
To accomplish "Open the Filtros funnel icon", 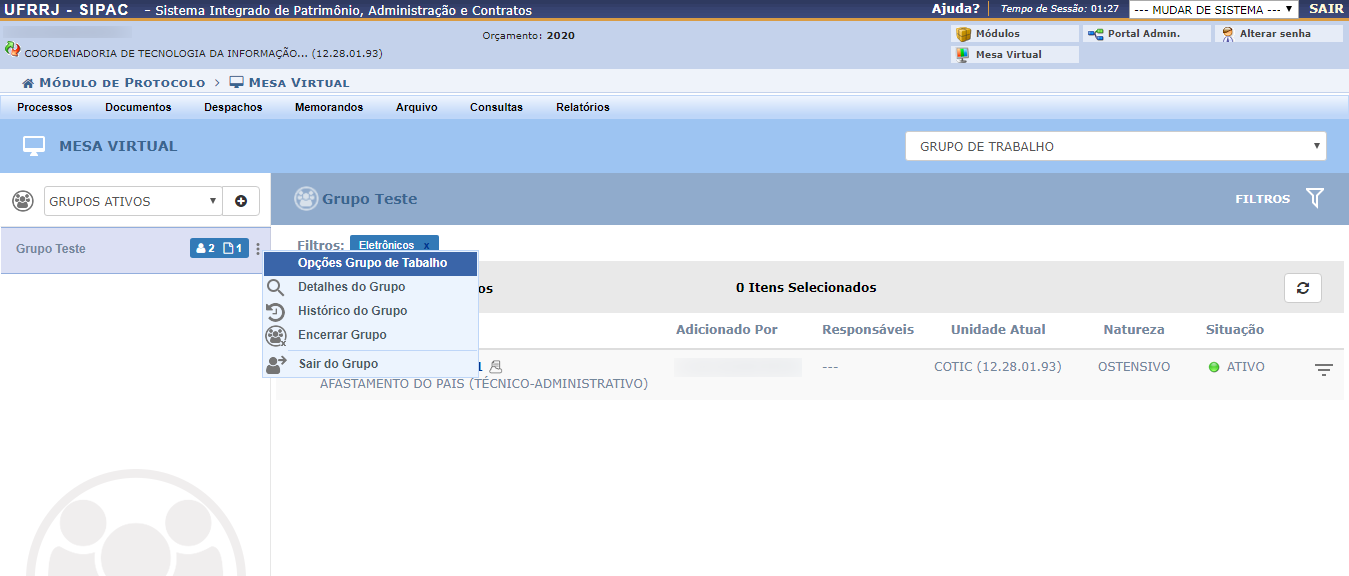I will coord(1314,199).
